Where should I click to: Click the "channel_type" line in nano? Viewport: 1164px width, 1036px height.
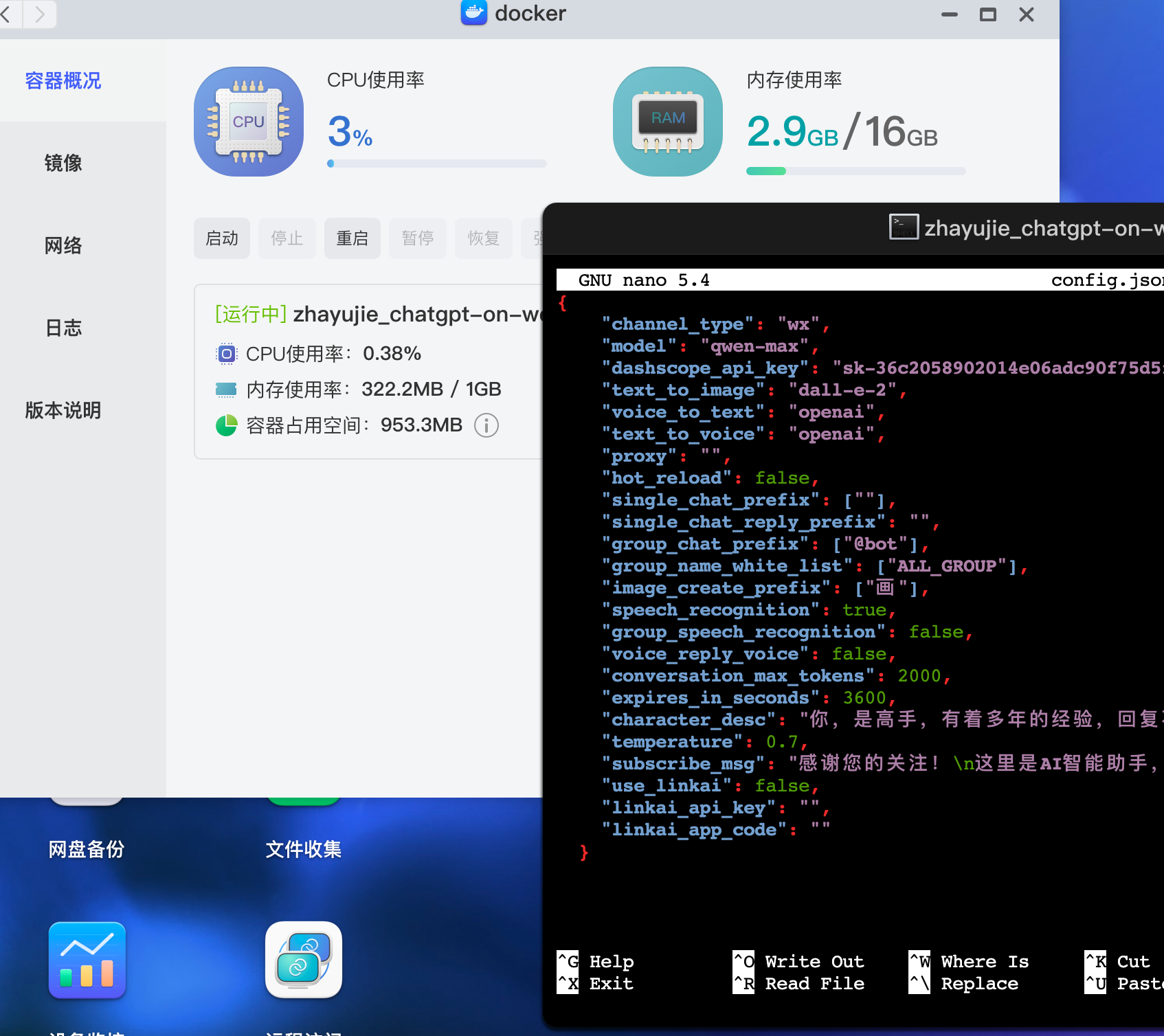(715, 324)
